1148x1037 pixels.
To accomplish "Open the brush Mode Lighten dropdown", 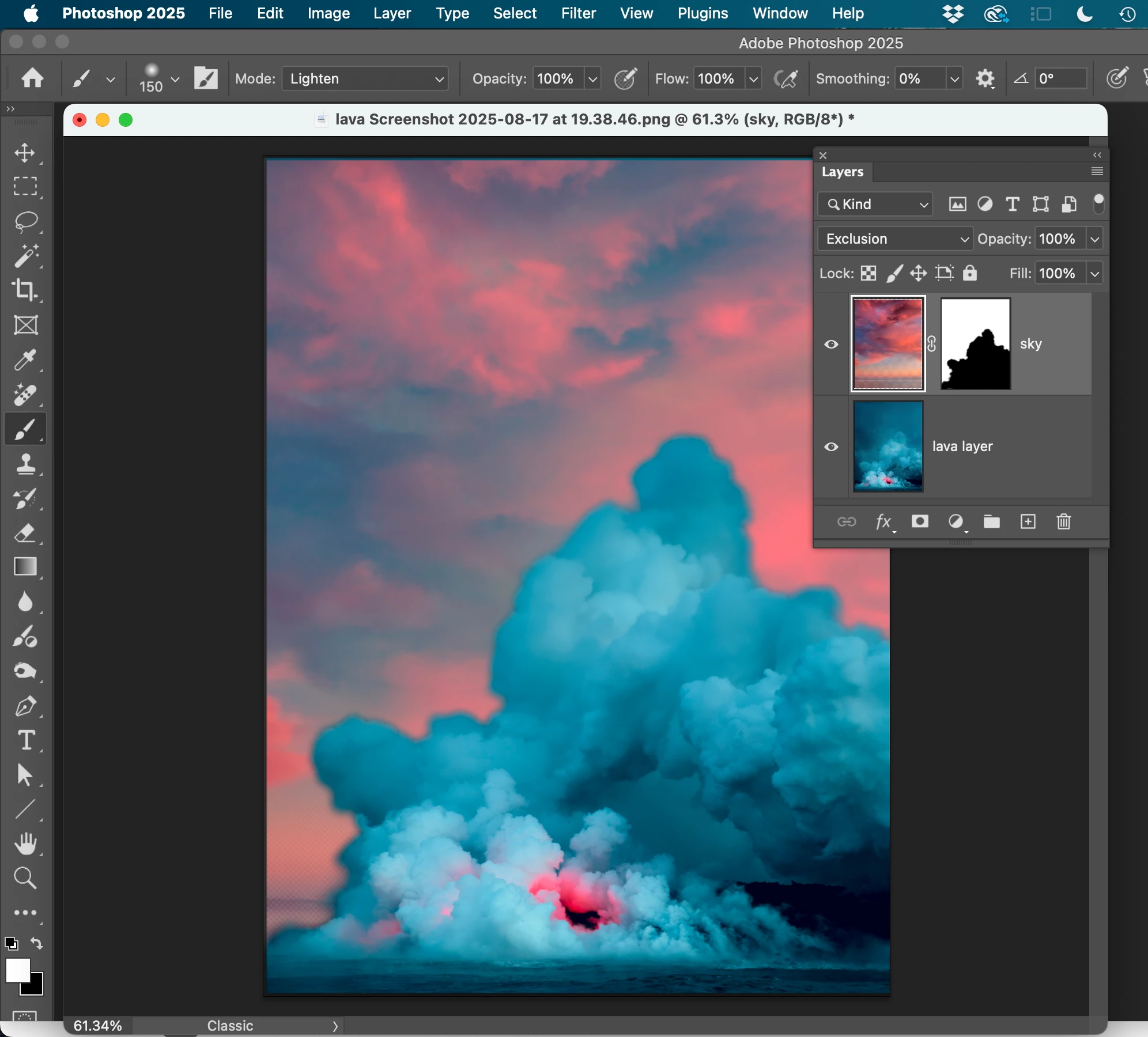I will [365, 79].
